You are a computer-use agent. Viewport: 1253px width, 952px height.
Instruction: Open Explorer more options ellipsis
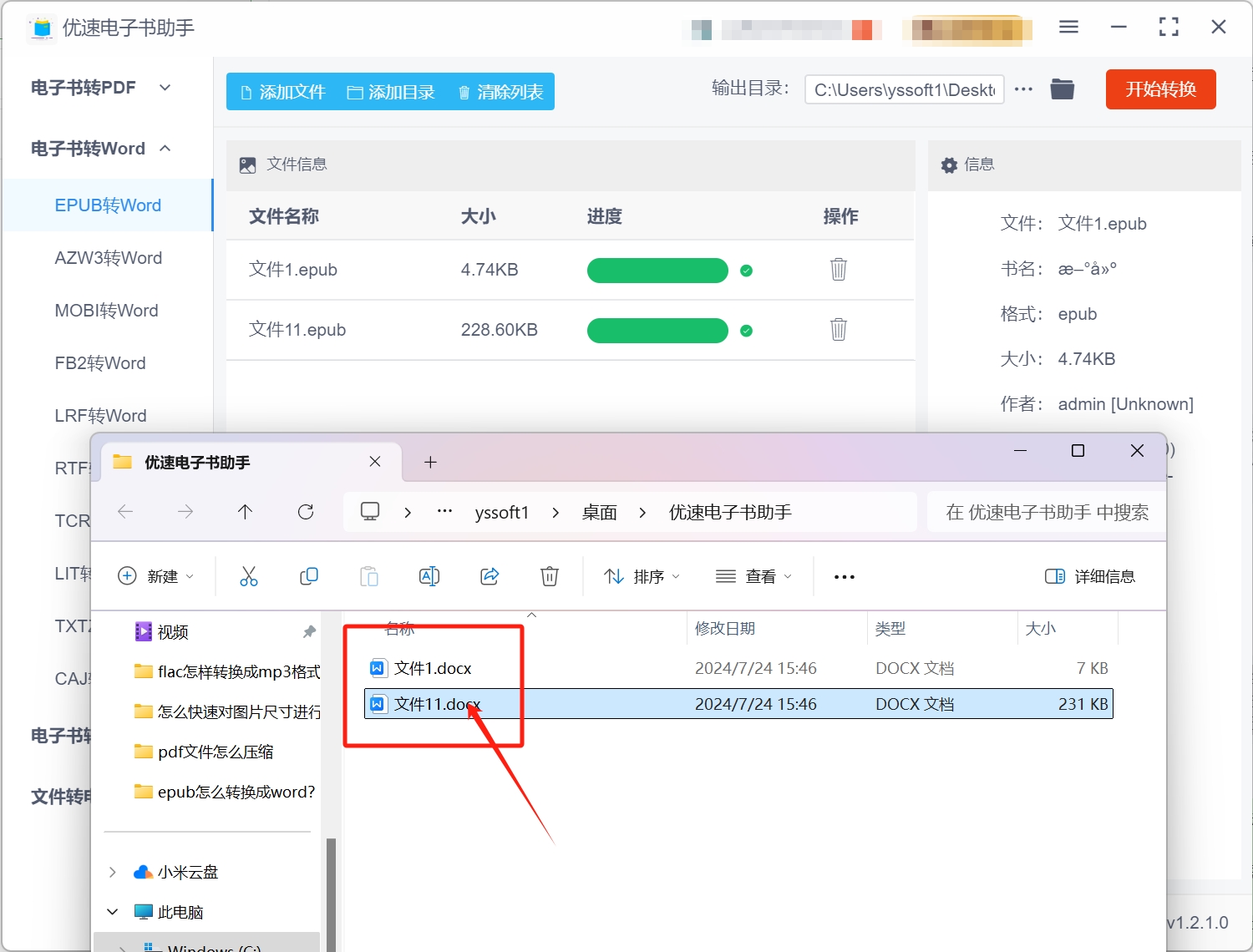coord(845,576)
